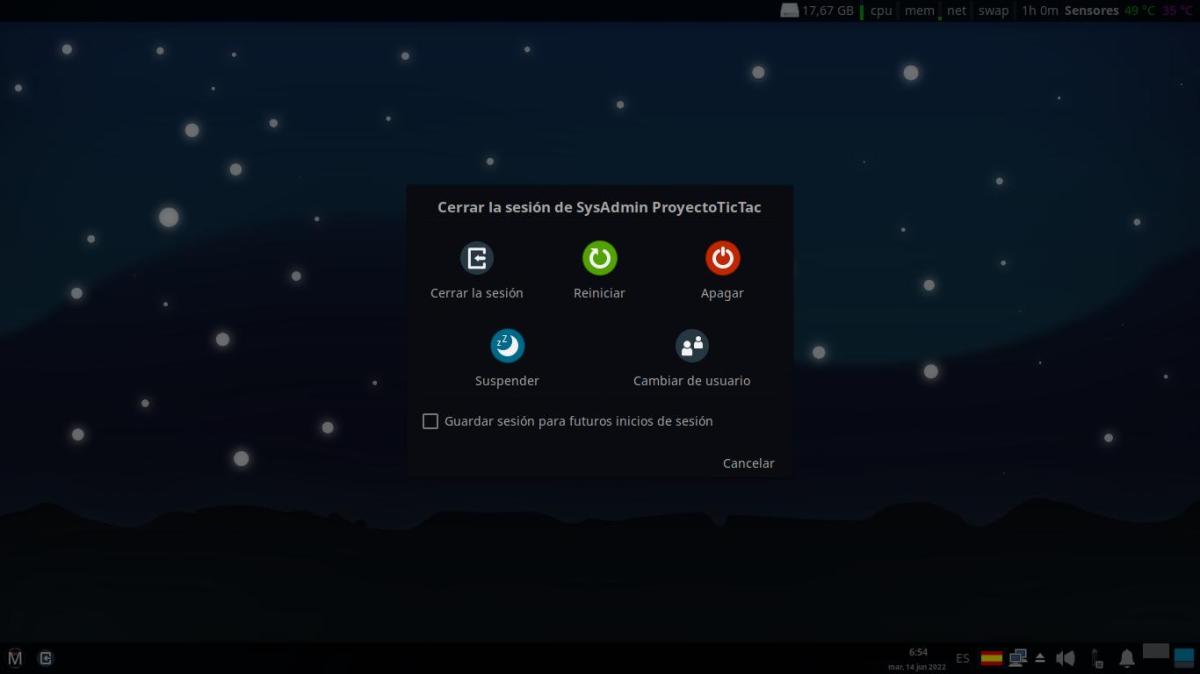Enable Guardar sesión para futuros inicios checkbox
Image resolution: width=1200 pixels, height=674 pixels.
tap(430, 422)
